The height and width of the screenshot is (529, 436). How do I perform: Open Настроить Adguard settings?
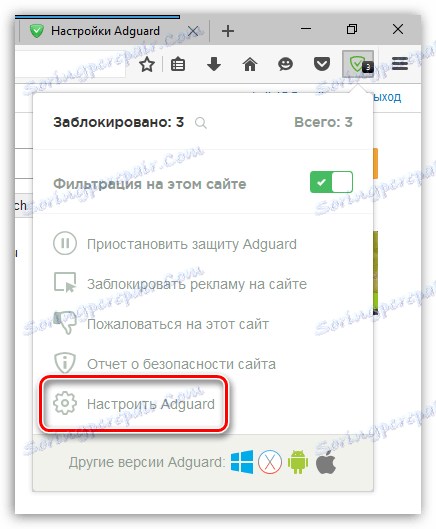(x=134, y=403)
